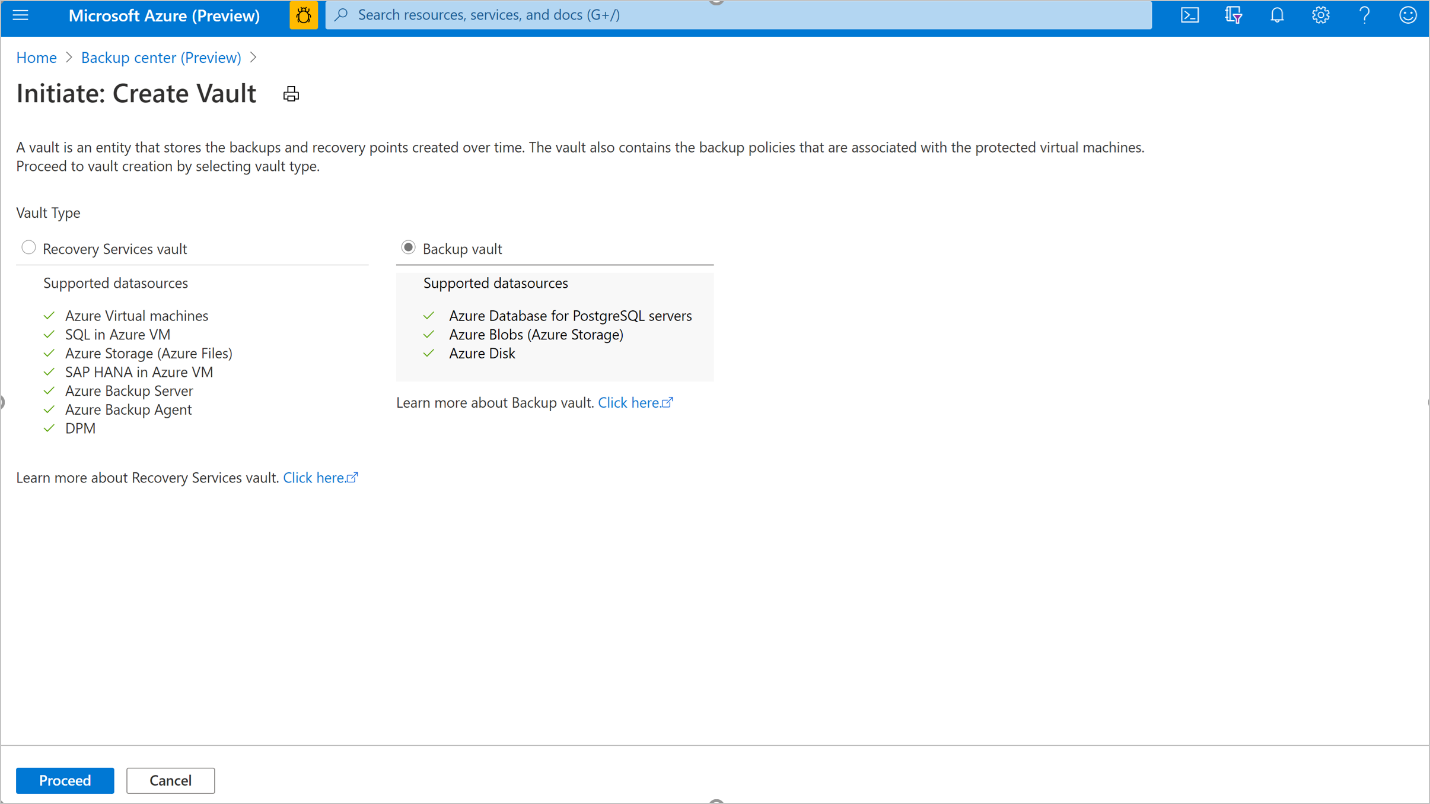Click the Backup vault option label

pos(463,249)
